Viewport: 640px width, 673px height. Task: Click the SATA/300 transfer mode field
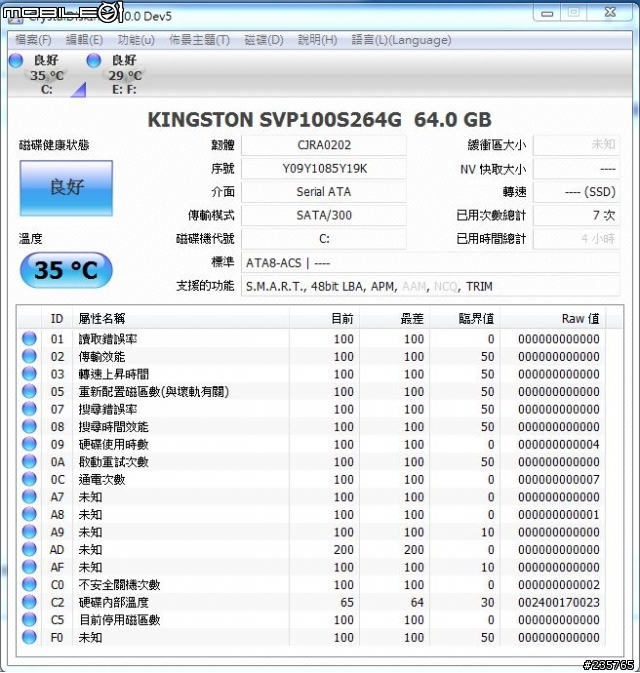click(324, 215)
